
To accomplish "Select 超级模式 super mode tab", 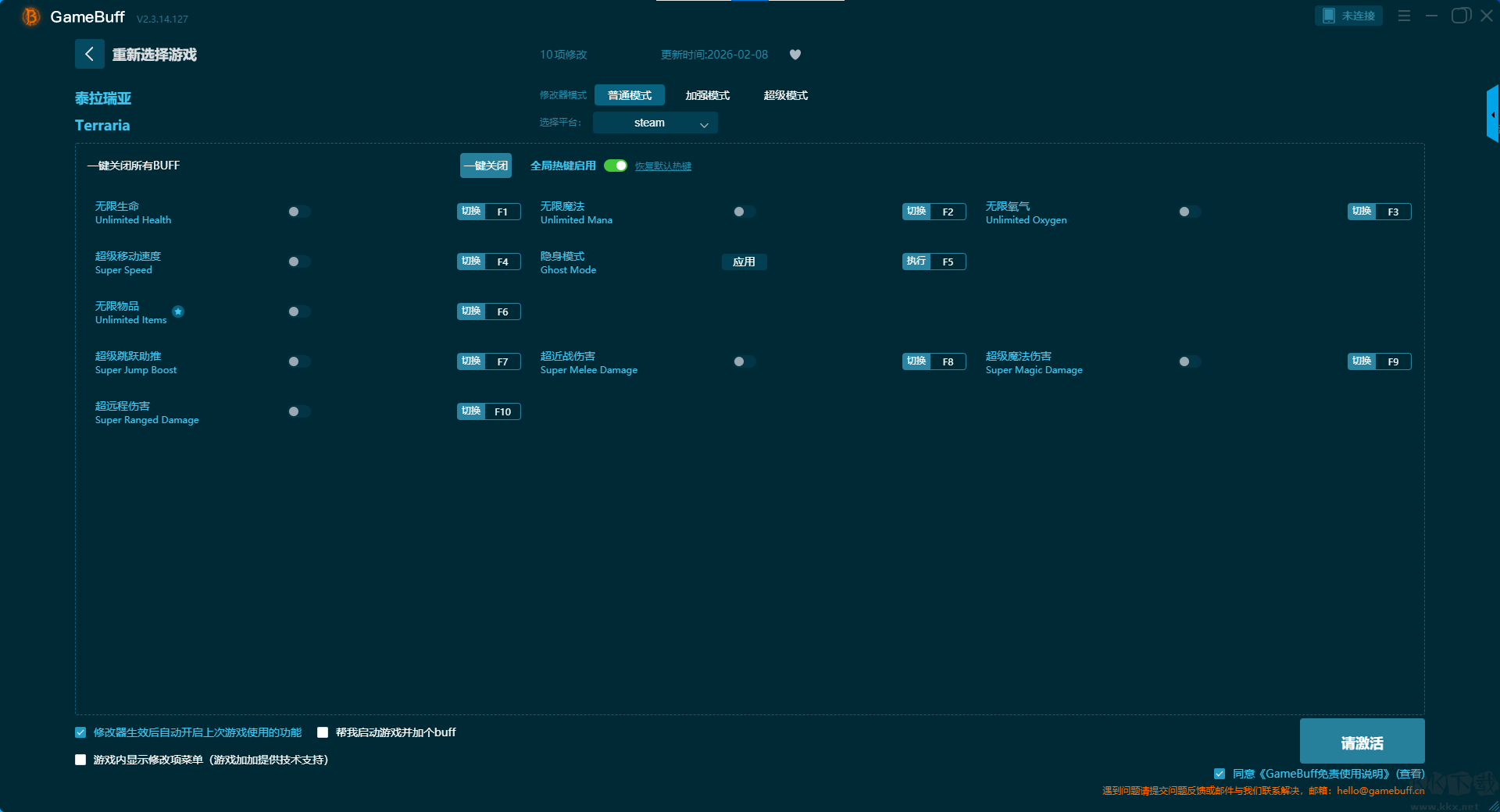I will click(785, 95).
